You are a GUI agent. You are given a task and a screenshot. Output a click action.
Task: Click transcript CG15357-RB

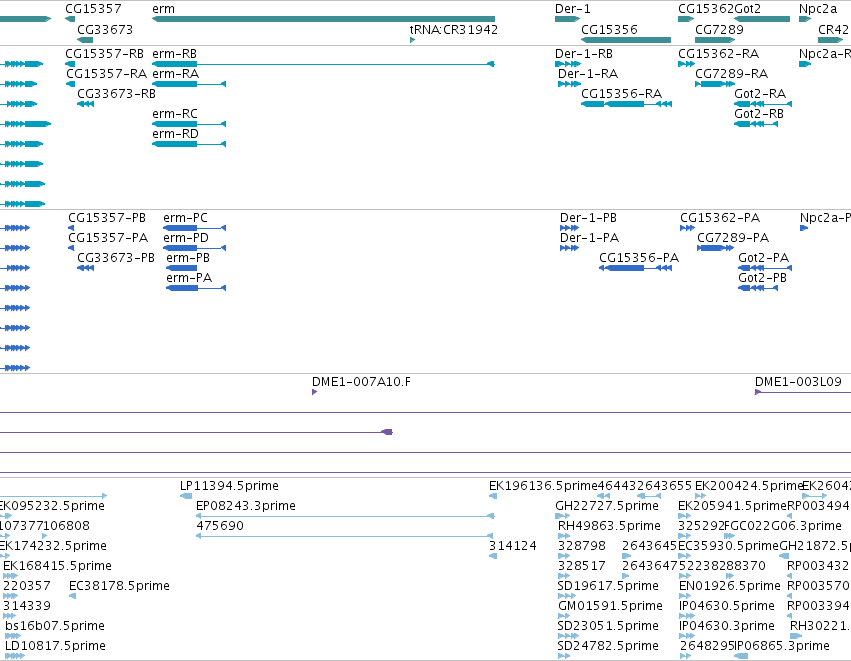pyautogui.click(x=104, y=54)
